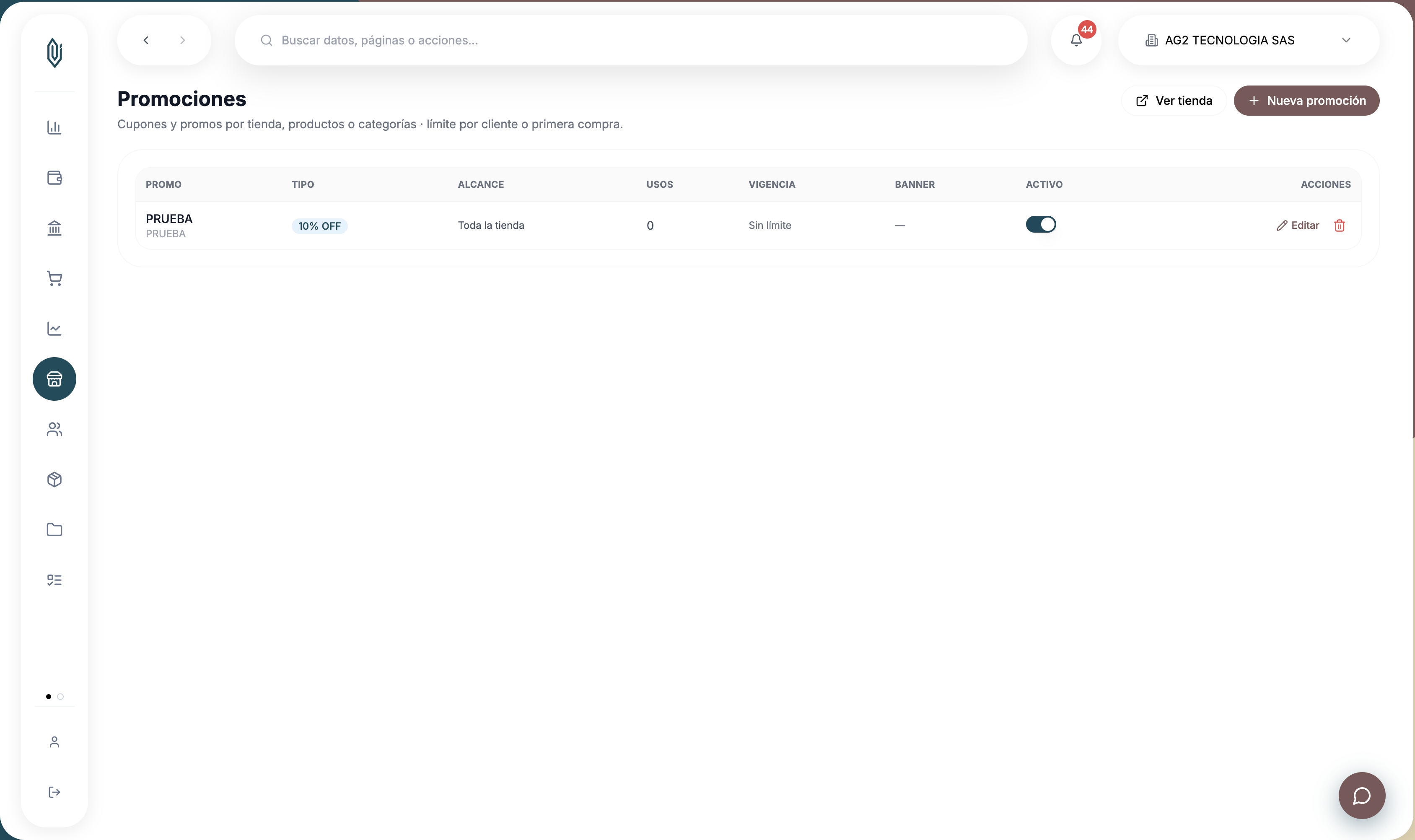This screenshot has height=840, width=1415.
Task: Open the checklist tasks icon in sidebar
Action: tap(54, 580)
